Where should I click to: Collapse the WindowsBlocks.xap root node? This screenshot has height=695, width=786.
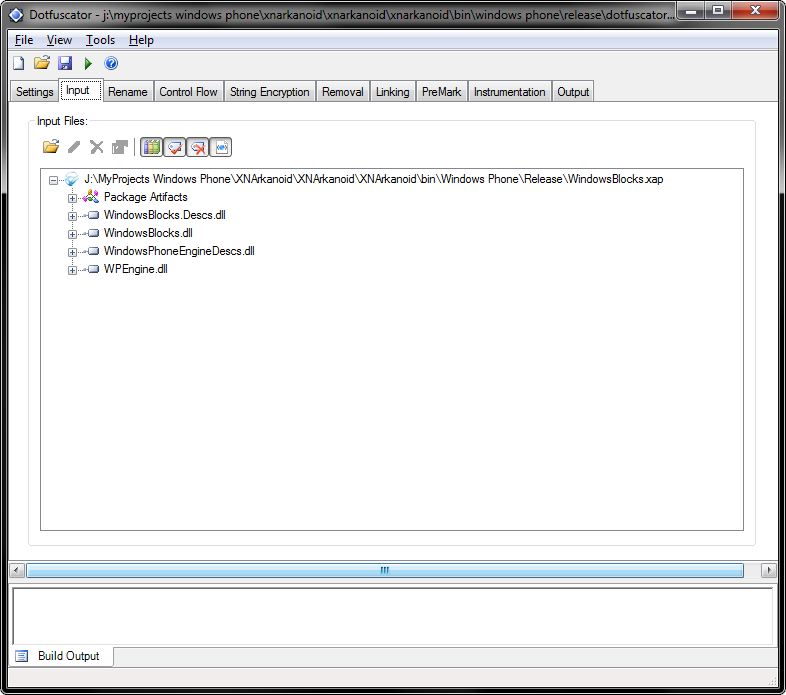coord(53,180)
